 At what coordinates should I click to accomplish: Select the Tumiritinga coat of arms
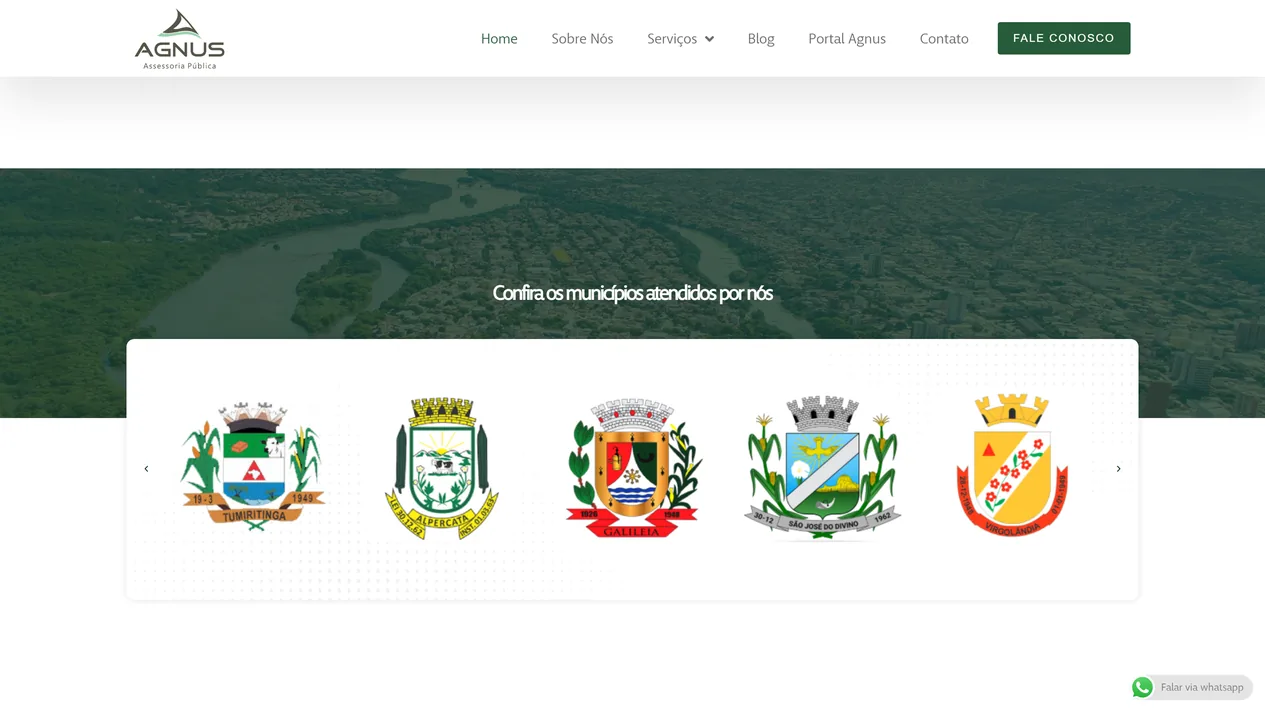pos(253,466)
